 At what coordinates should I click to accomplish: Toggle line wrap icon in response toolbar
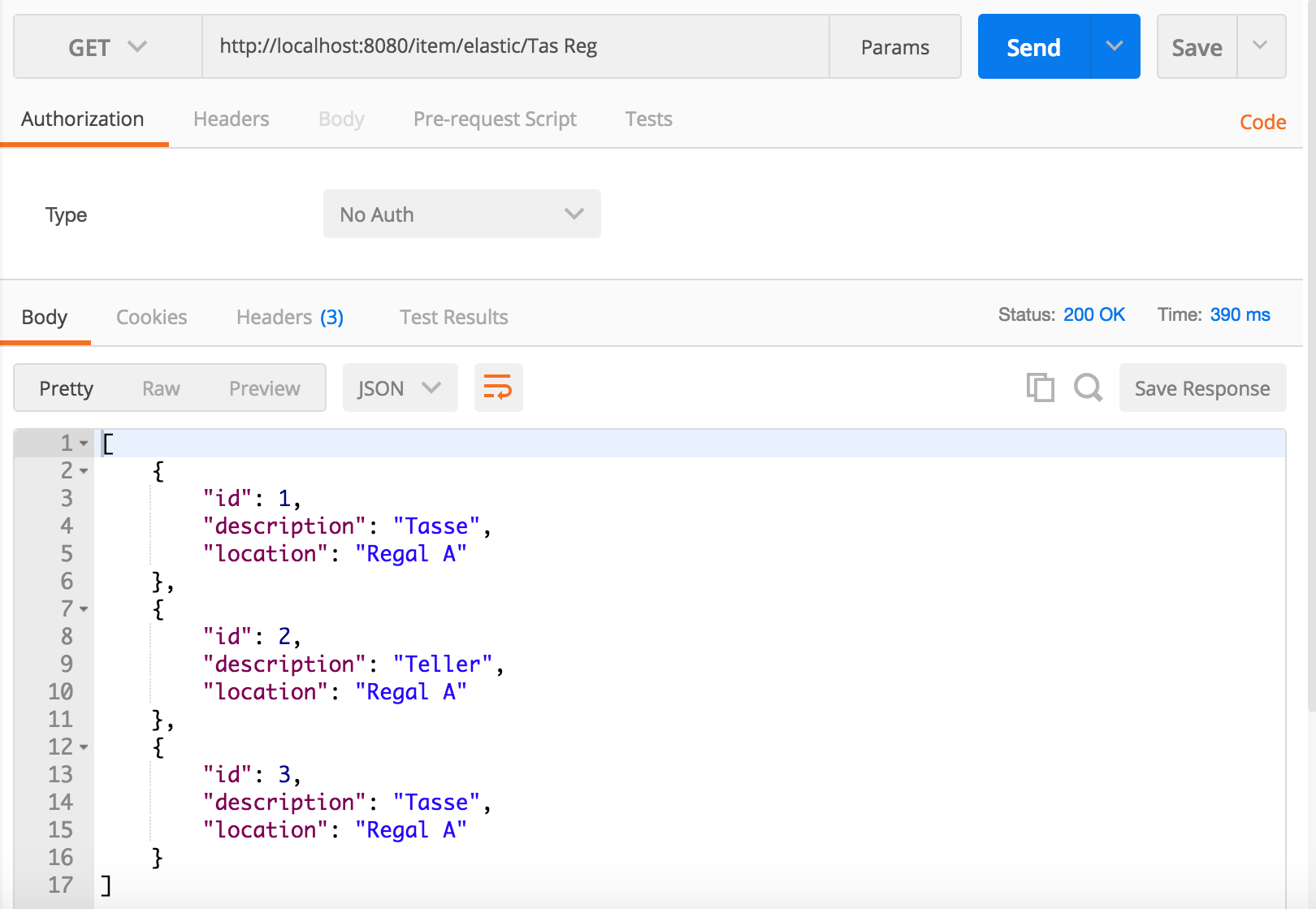[498, 387]
